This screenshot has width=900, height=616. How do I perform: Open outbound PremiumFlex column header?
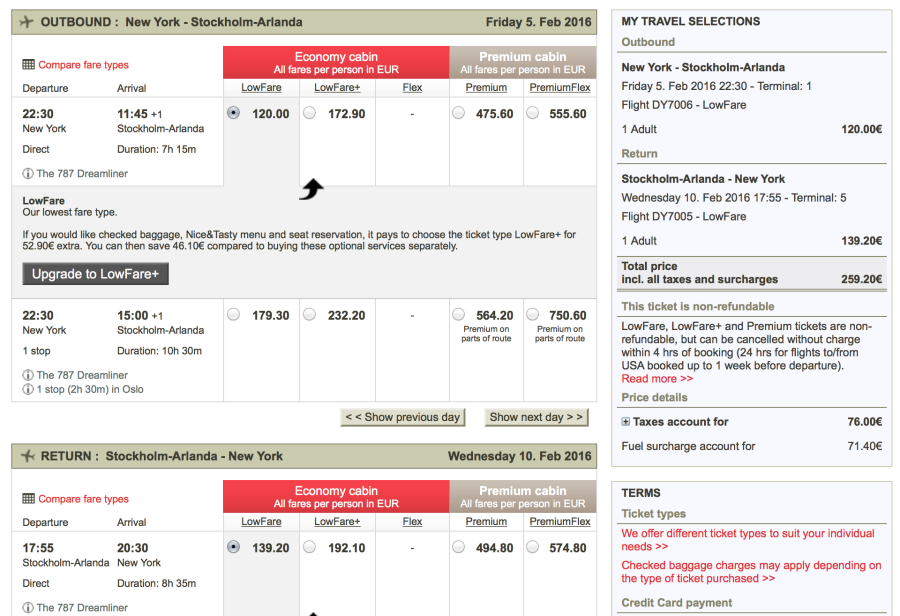tap(560, 88)
